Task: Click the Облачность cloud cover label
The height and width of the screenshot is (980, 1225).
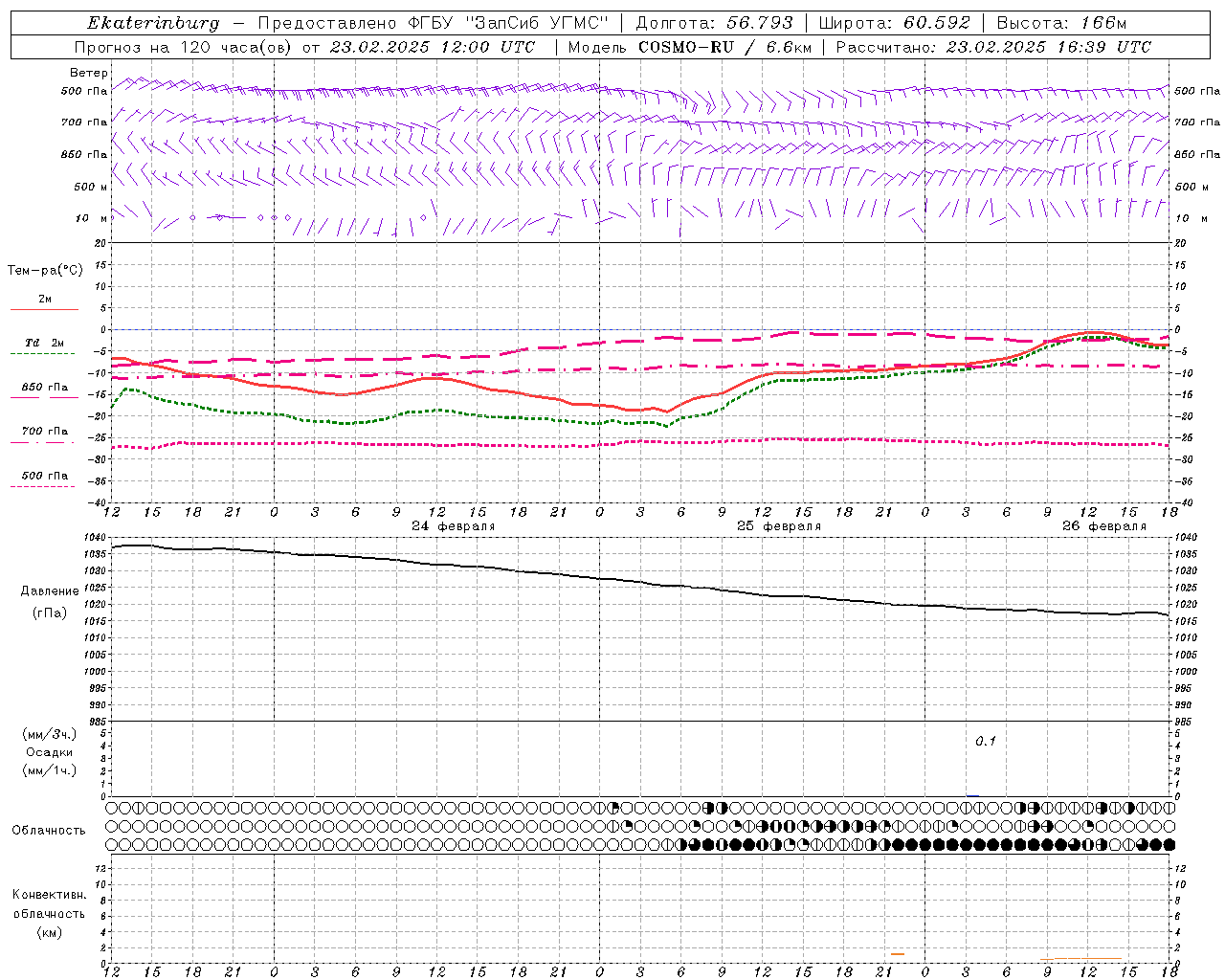Action: (49, 831)
